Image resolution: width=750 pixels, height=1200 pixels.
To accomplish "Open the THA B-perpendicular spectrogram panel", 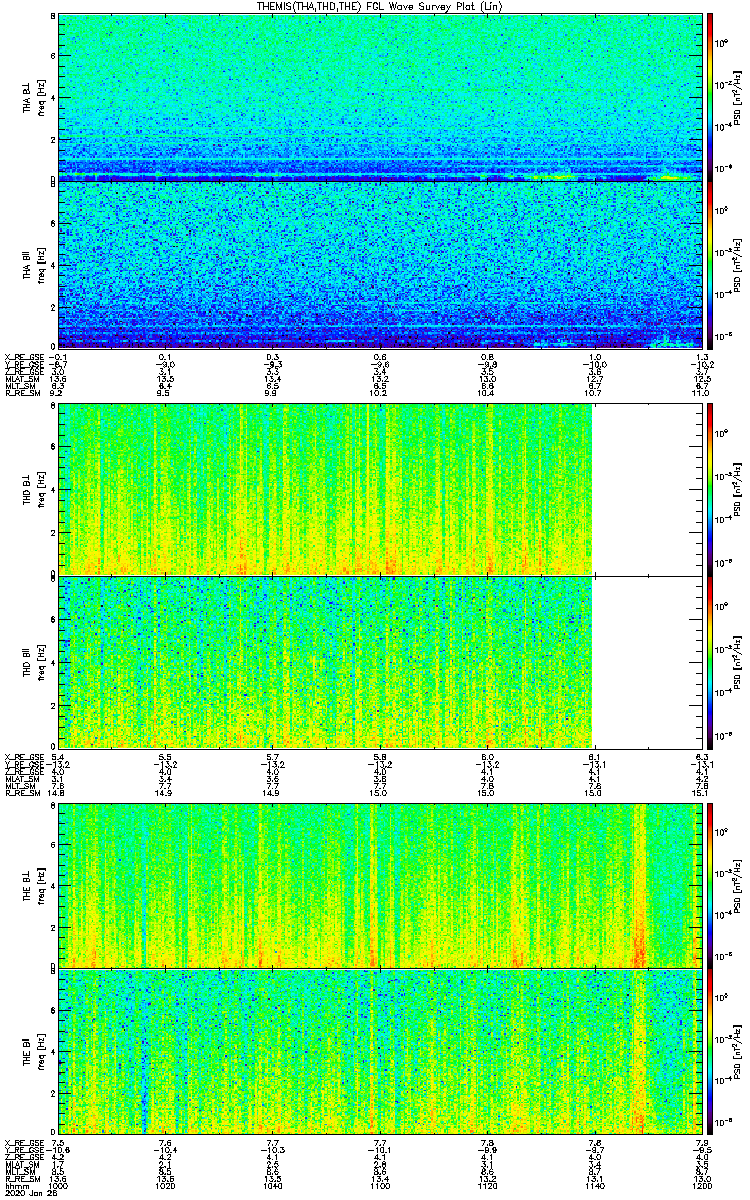I will [381, 97].
